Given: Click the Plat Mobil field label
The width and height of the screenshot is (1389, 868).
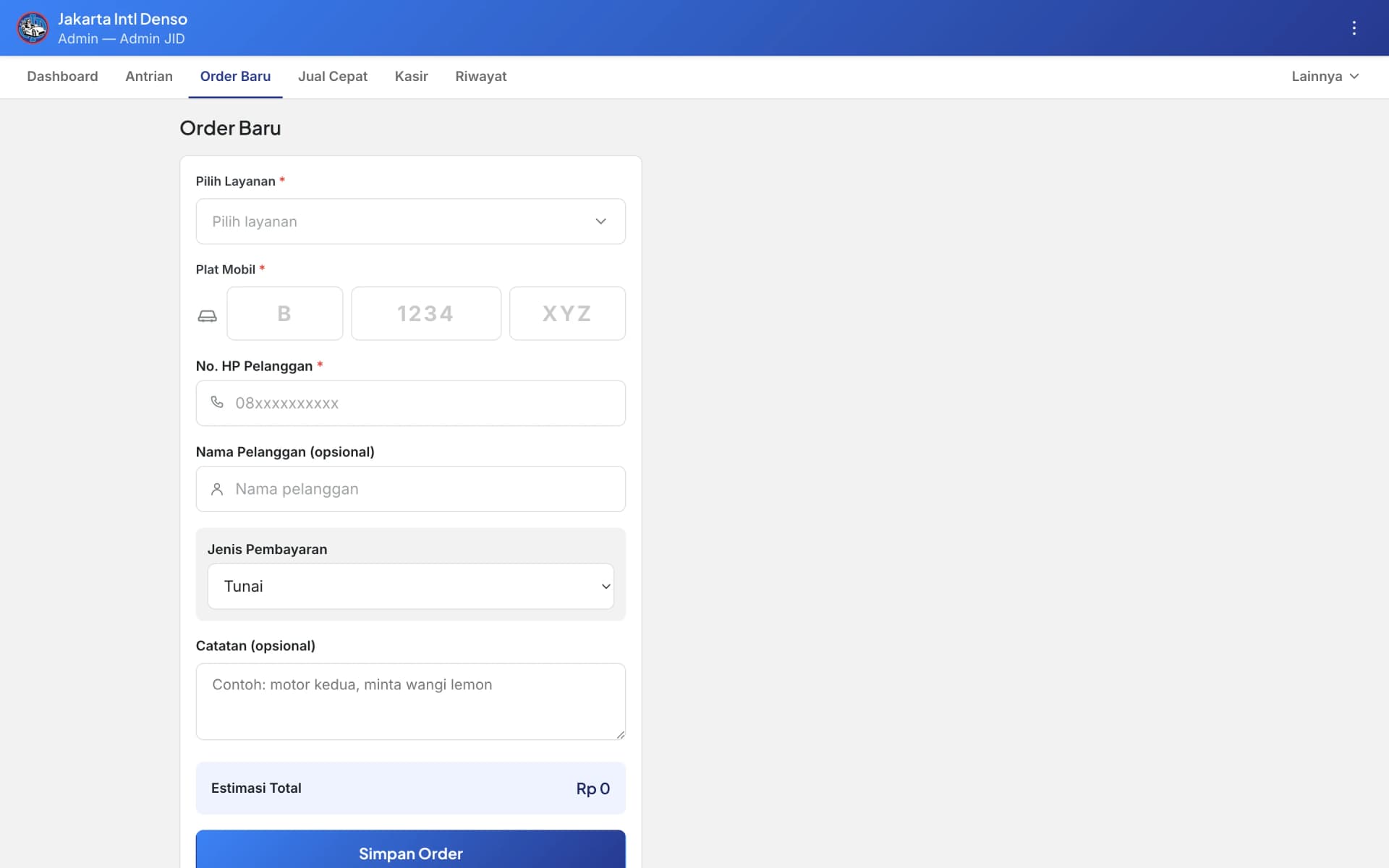Looking at the screenshot, I should (225, 269).
